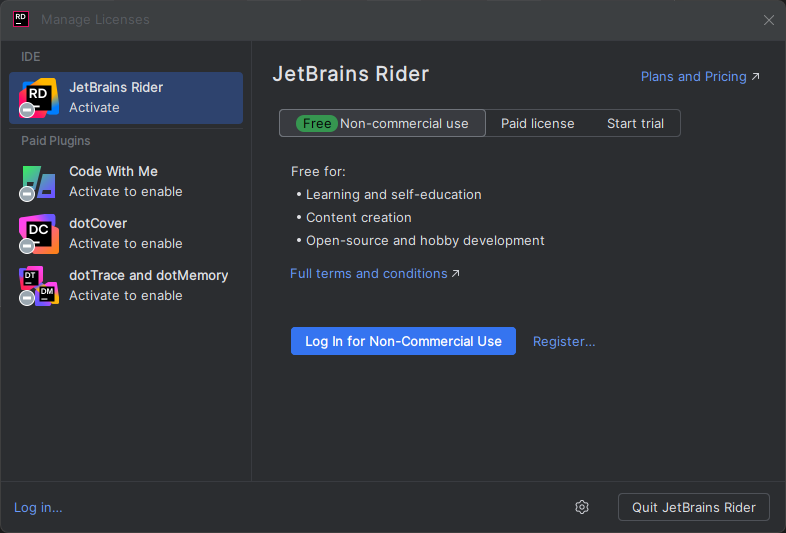Switch to the Paid license tab
This screenshot has height=533, width=786.
pyautogui.click(x=537, y=123)
